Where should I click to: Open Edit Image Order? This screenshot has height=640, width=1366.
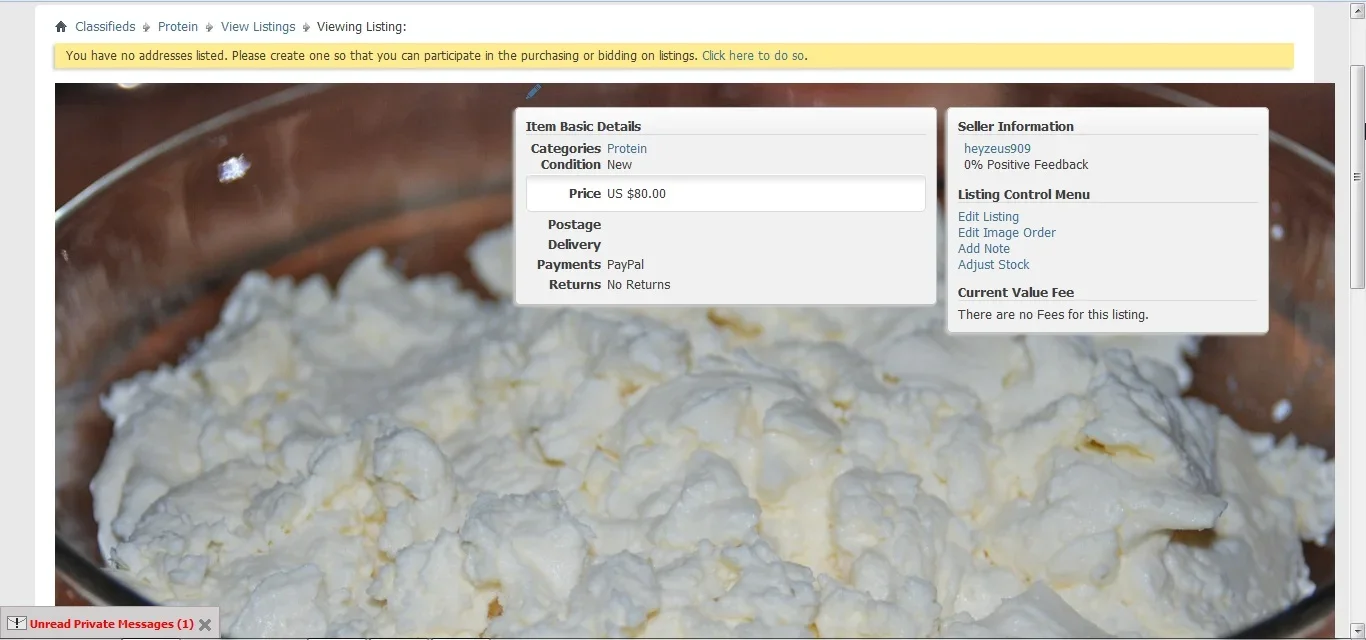1007,233
